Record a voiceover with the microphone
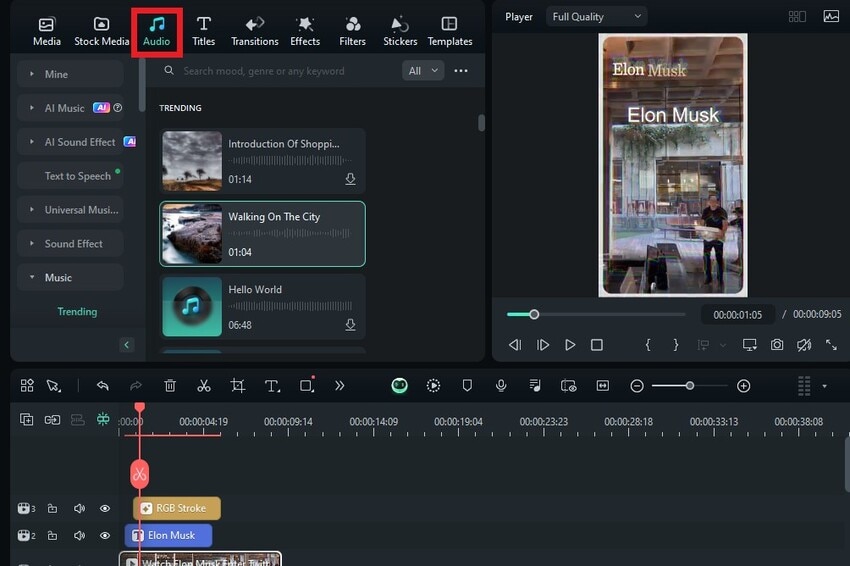This screenshot has height=566, width=850. tap(501, 385)
